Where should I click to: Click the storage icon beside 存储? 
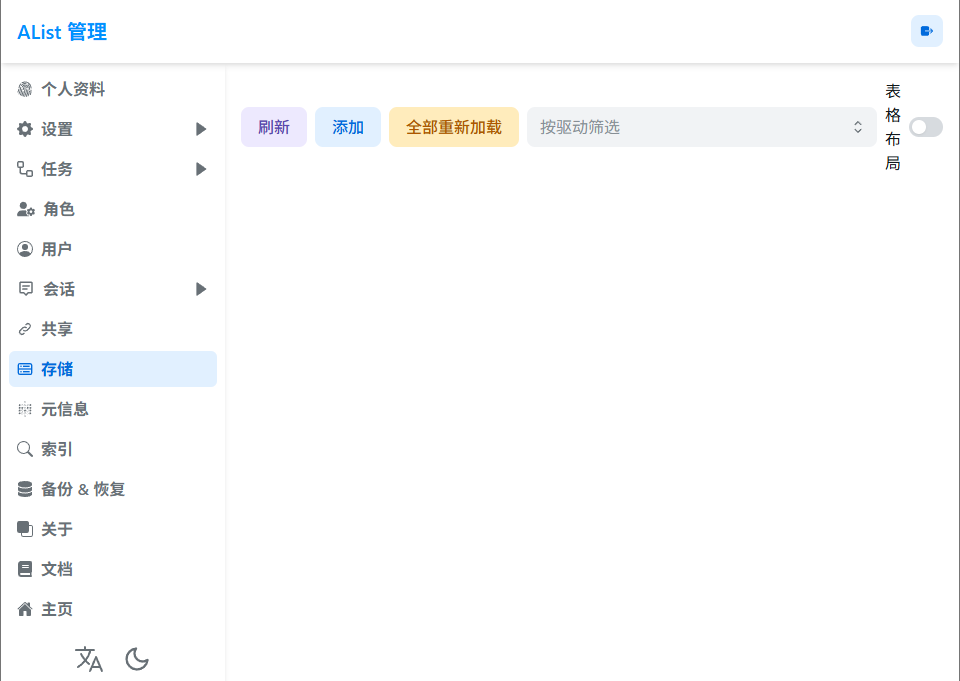click(x=24, y=369)
